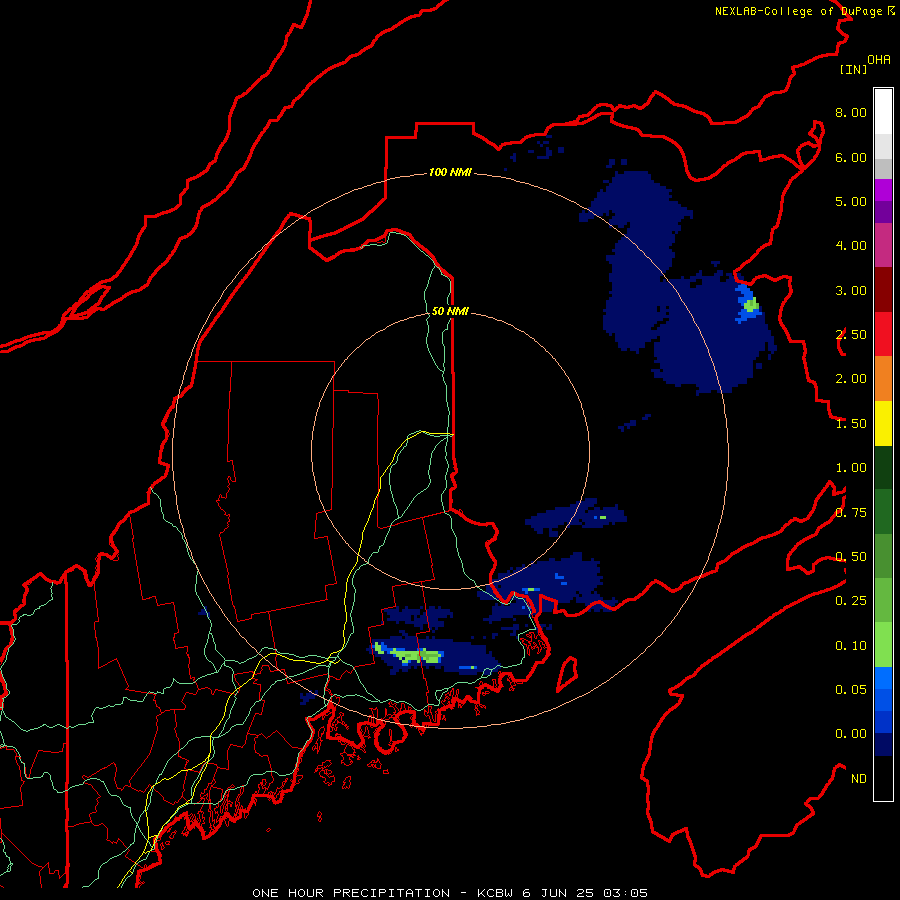The image size is (900, 900).
Task: Click the 8.00 legend value
Action: 851,112
